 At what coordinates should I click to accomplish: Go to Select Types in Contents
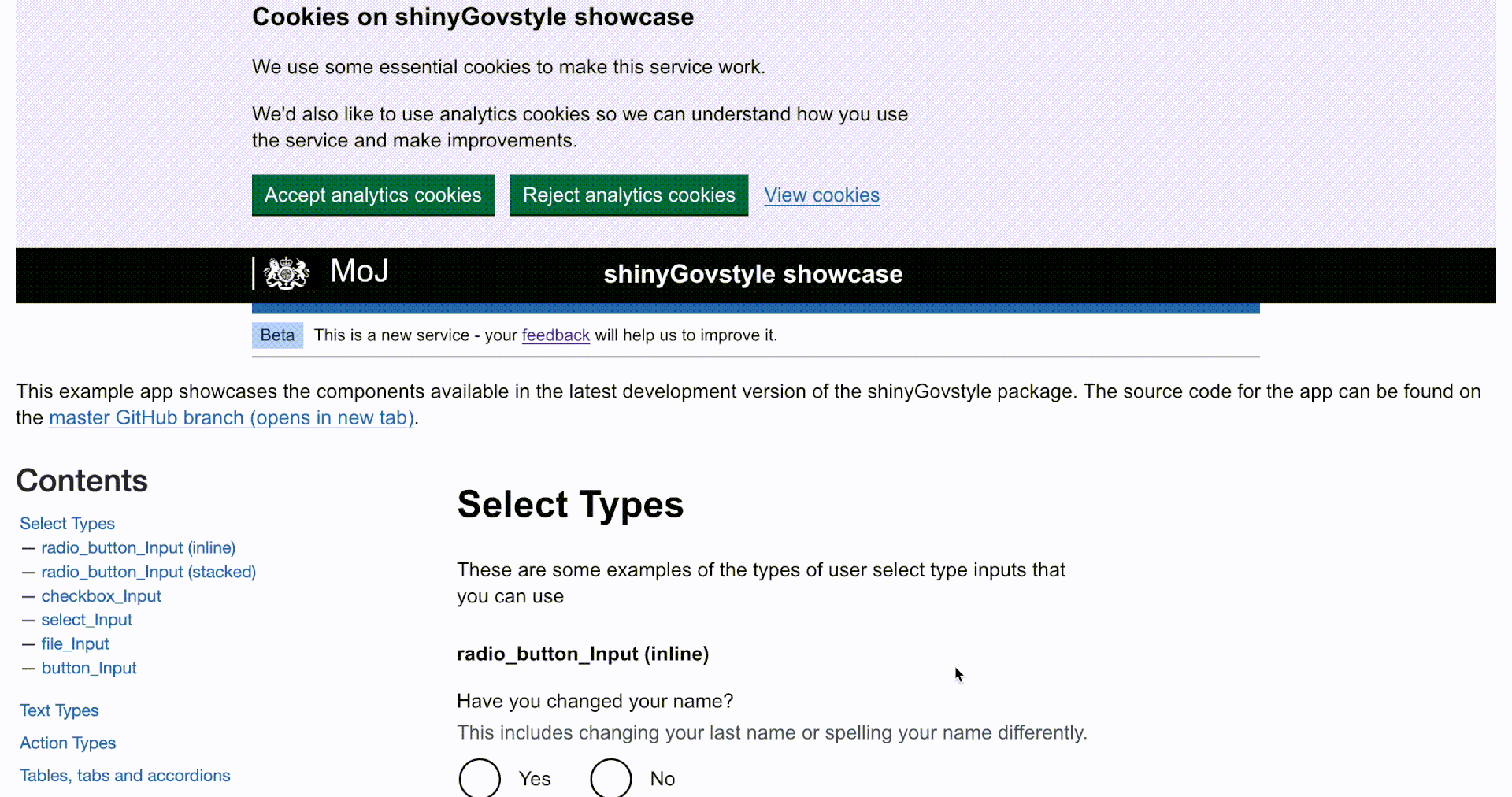click(67, 524)
